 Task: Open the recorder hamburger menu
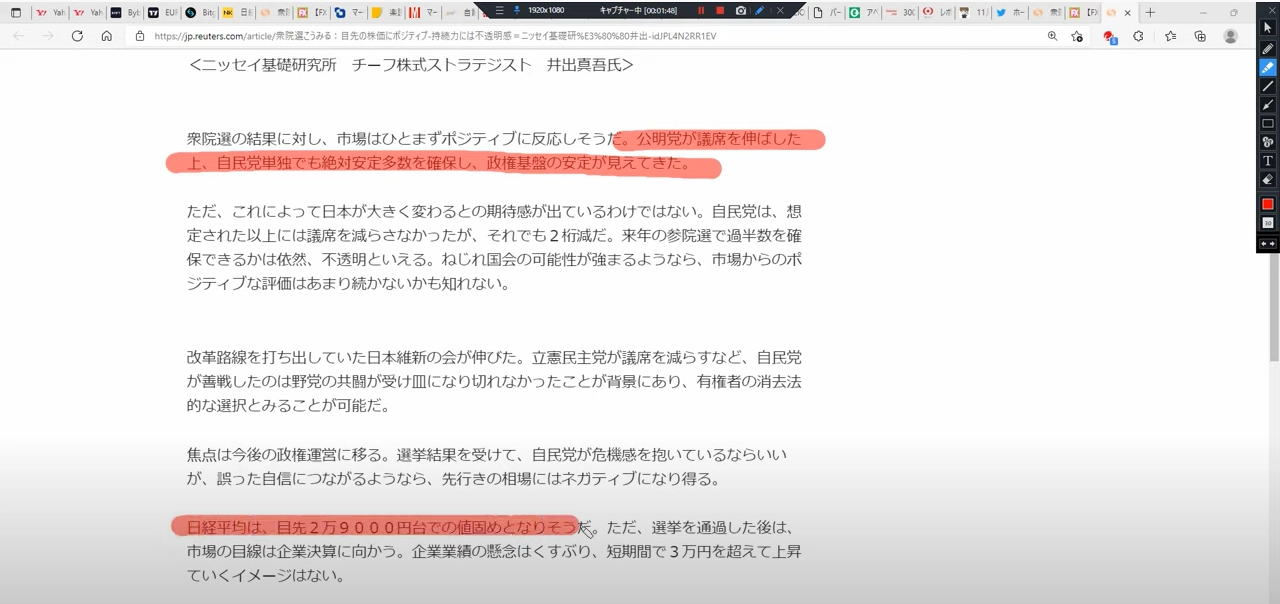click(499, 10)
